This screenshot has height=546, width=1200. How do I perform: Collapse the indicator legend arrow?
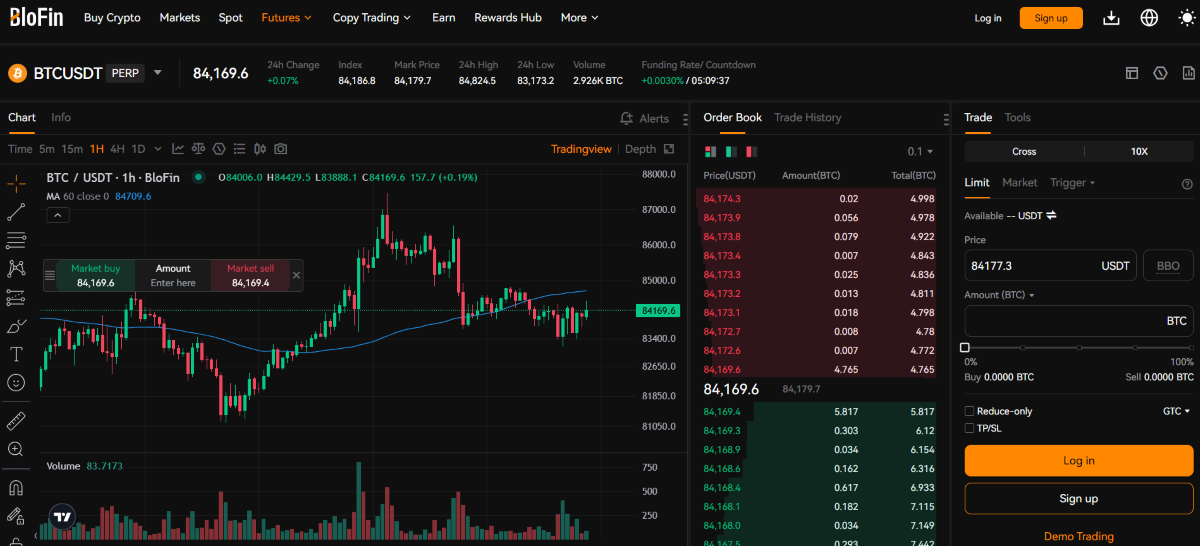point(57,215)
